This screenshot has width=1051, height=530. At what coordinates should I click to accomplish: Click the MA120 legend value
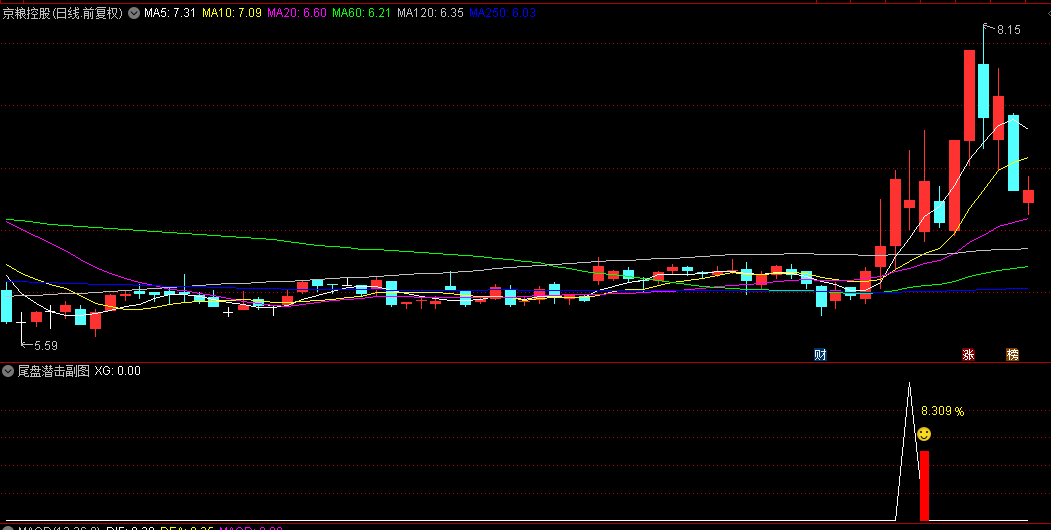[430, 14]
